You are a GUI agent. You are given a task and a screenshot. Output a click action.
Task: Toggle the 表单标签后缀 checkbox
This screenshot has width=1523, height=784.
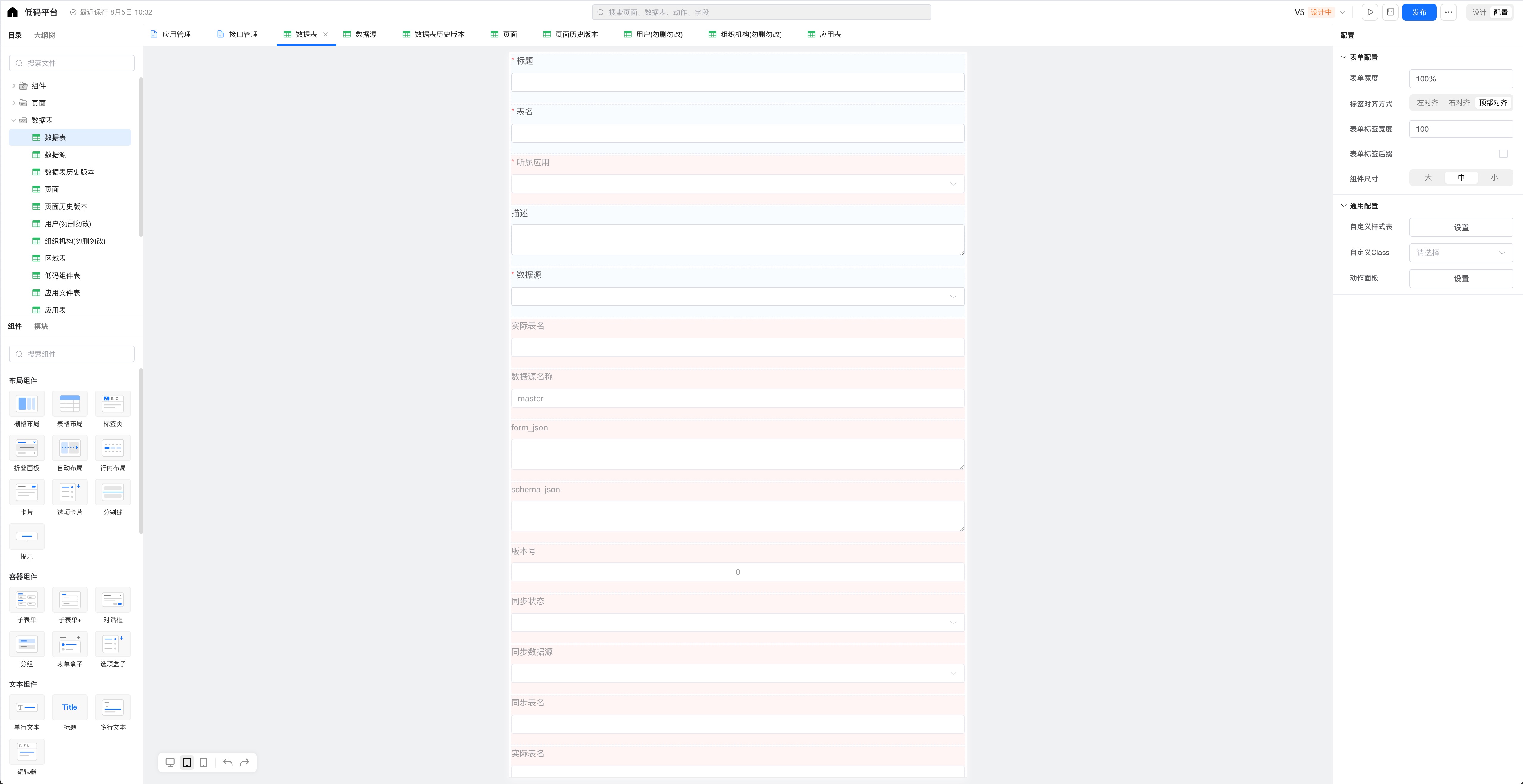[x=1503, y=153]
